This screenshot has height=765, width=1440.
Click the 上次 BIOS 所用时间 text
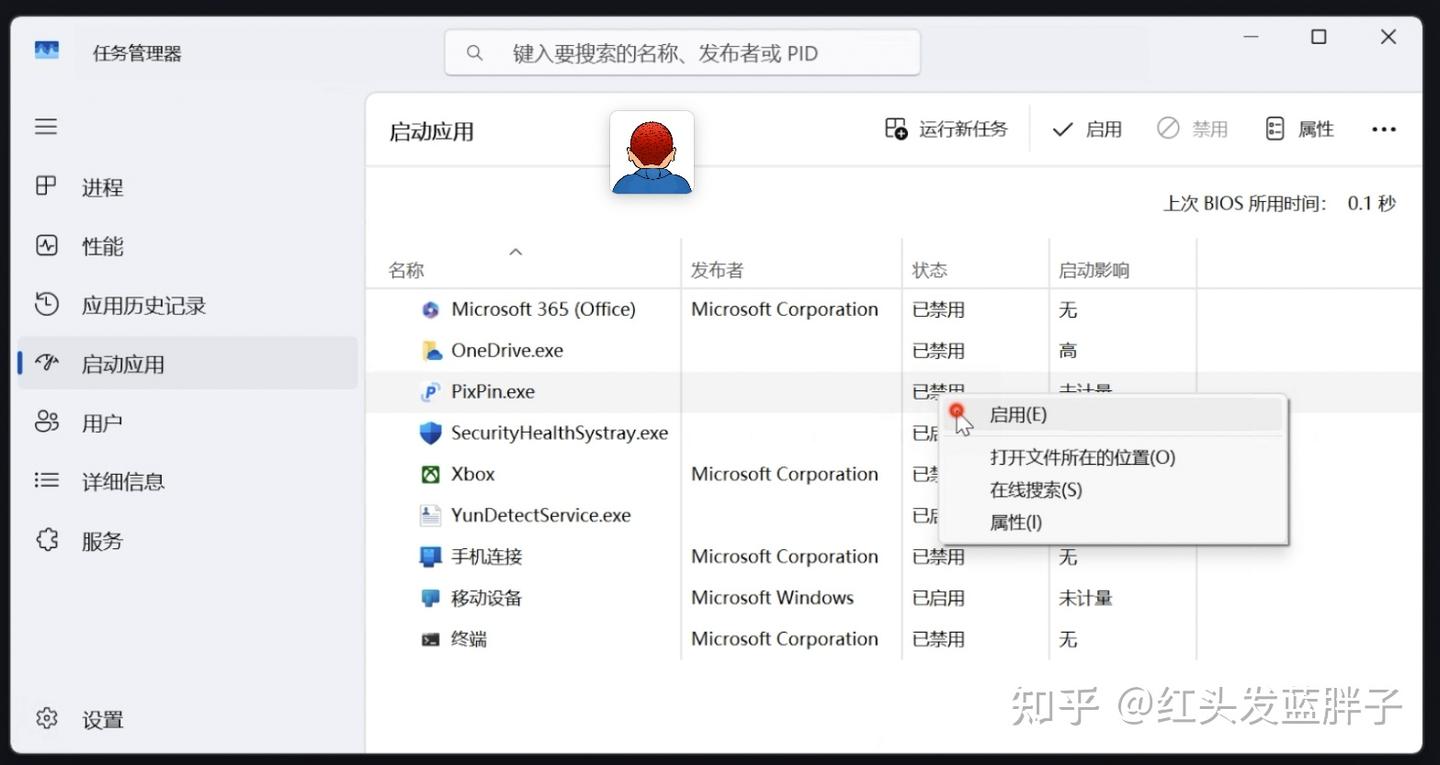click(x=1245, y=204)
